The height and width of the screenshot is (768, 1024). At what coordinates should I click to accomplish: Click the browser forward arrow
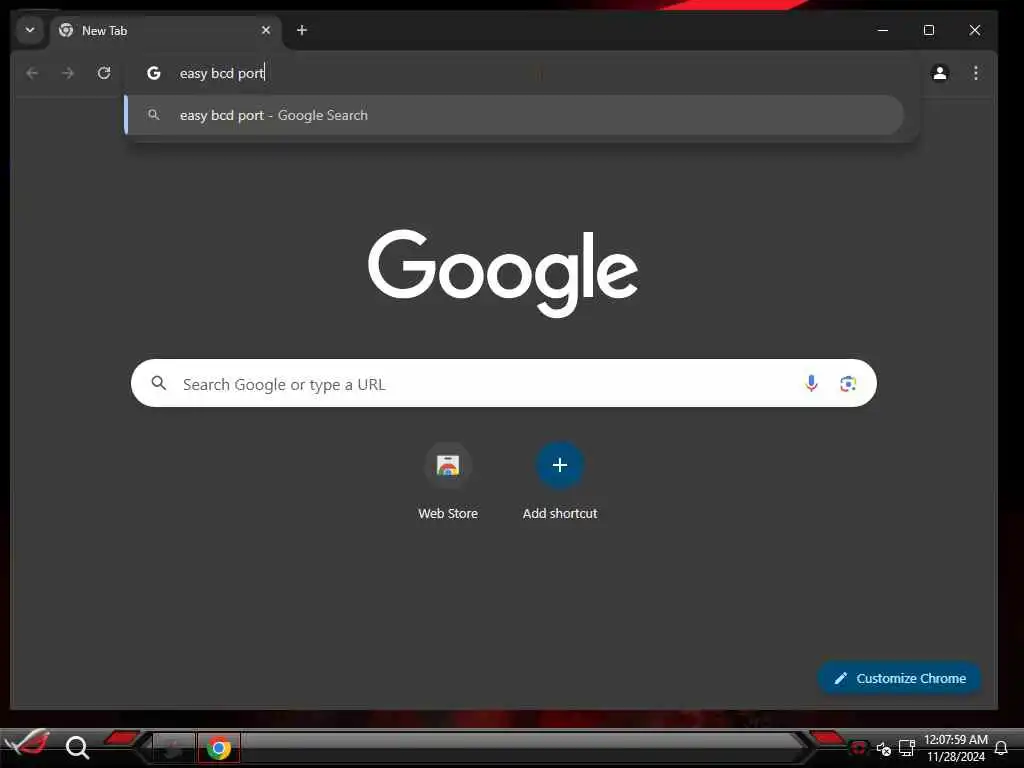[x=68, y=73]
